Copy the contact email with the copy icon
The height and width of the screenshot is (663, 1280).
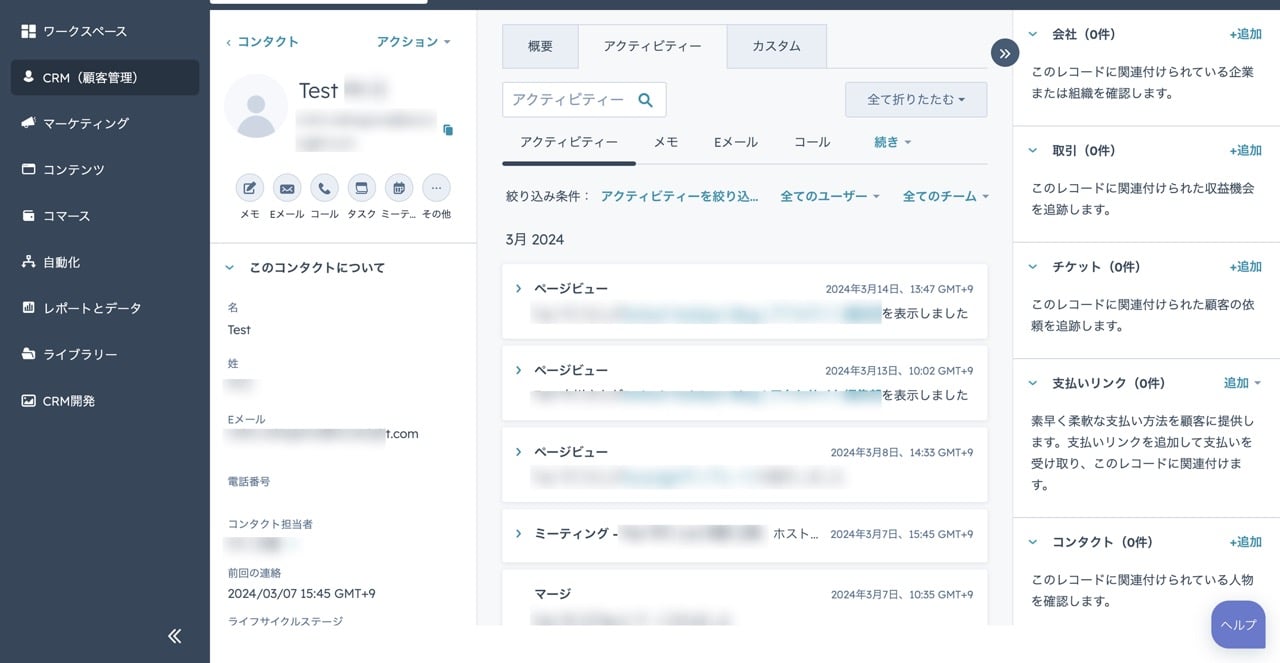[x=448, y=130]
